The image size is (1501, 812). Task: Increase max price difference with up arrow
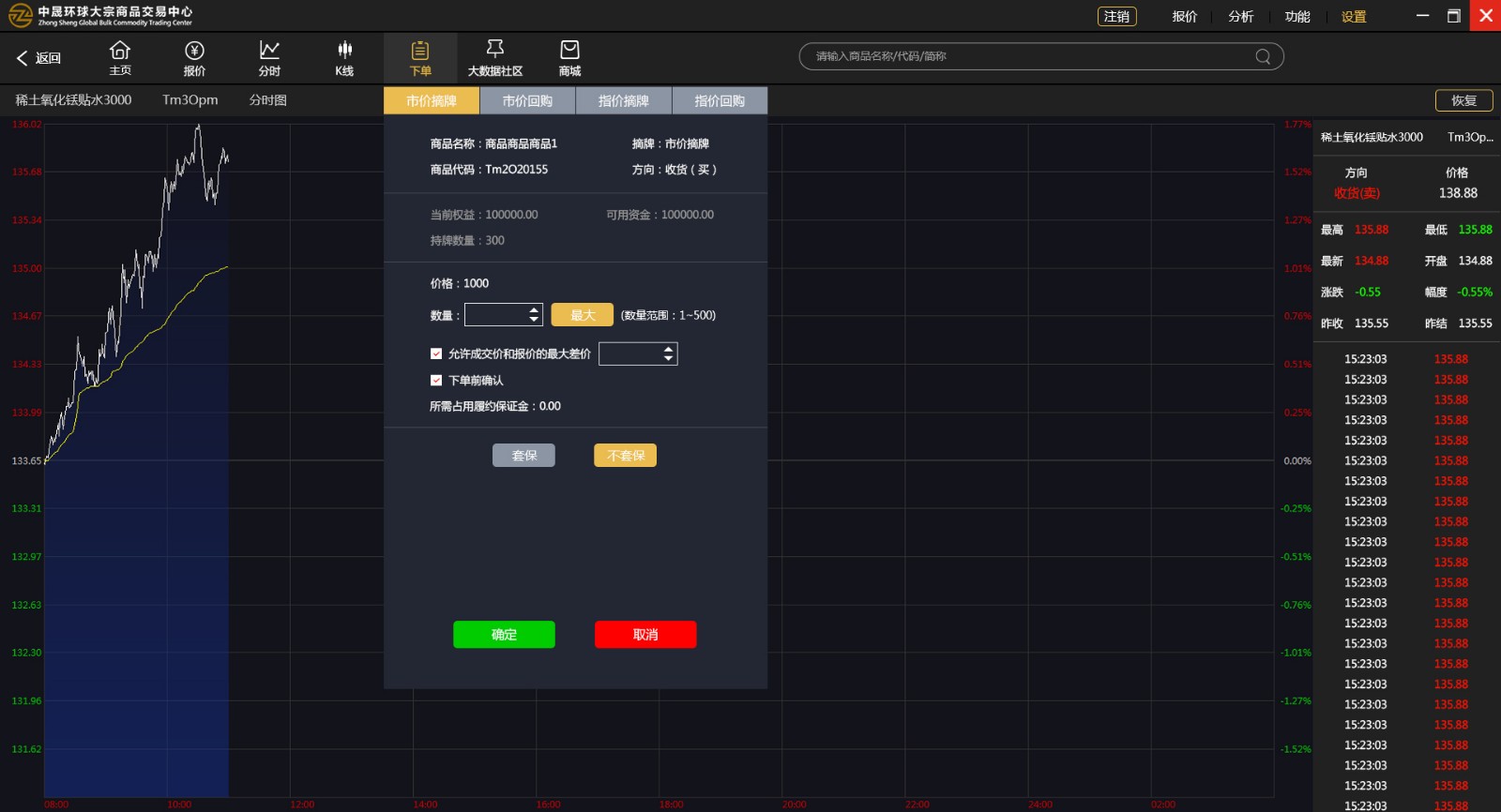668,349
